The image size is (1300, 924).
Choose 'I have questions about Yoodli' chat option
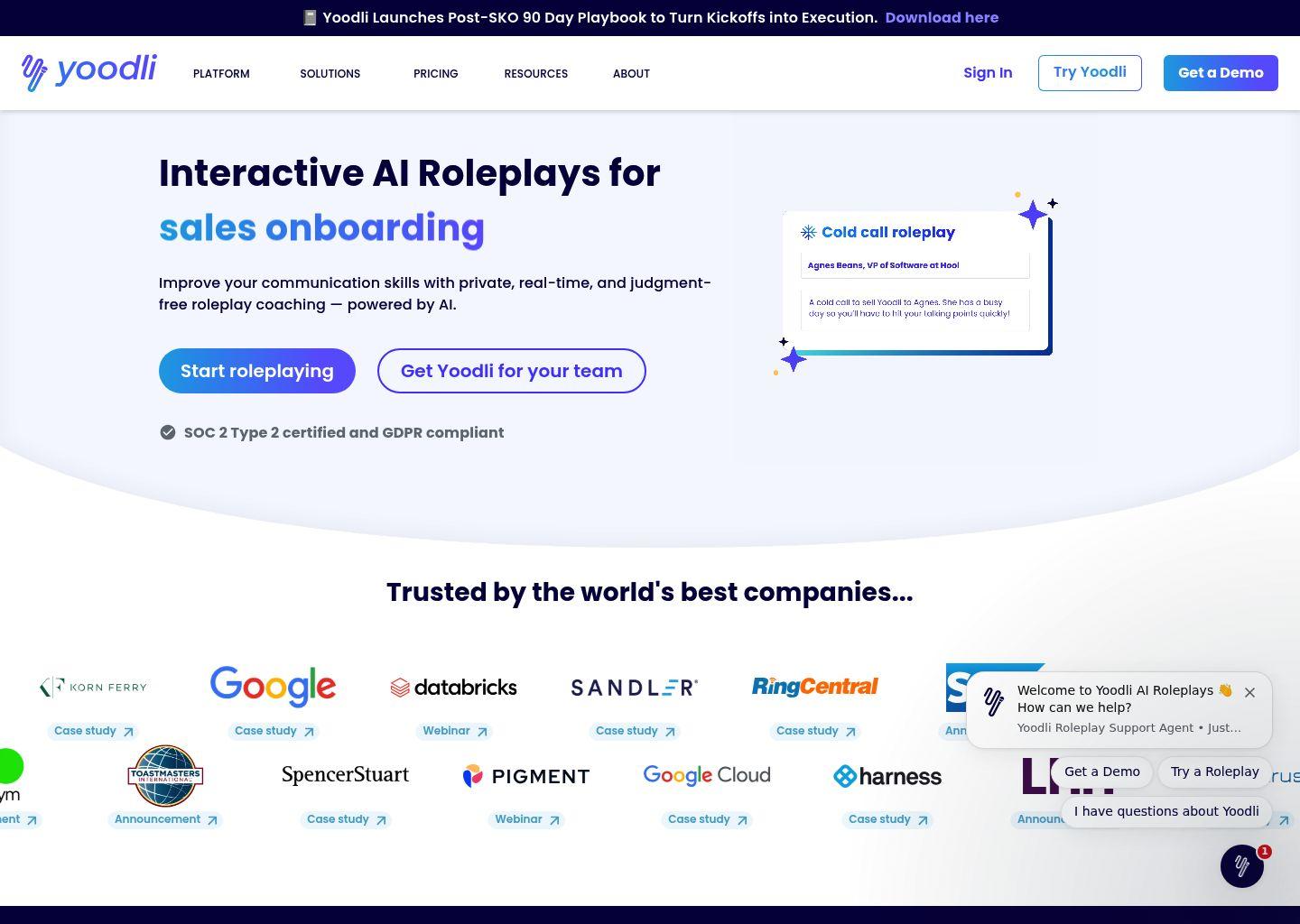coord(1165,811)
